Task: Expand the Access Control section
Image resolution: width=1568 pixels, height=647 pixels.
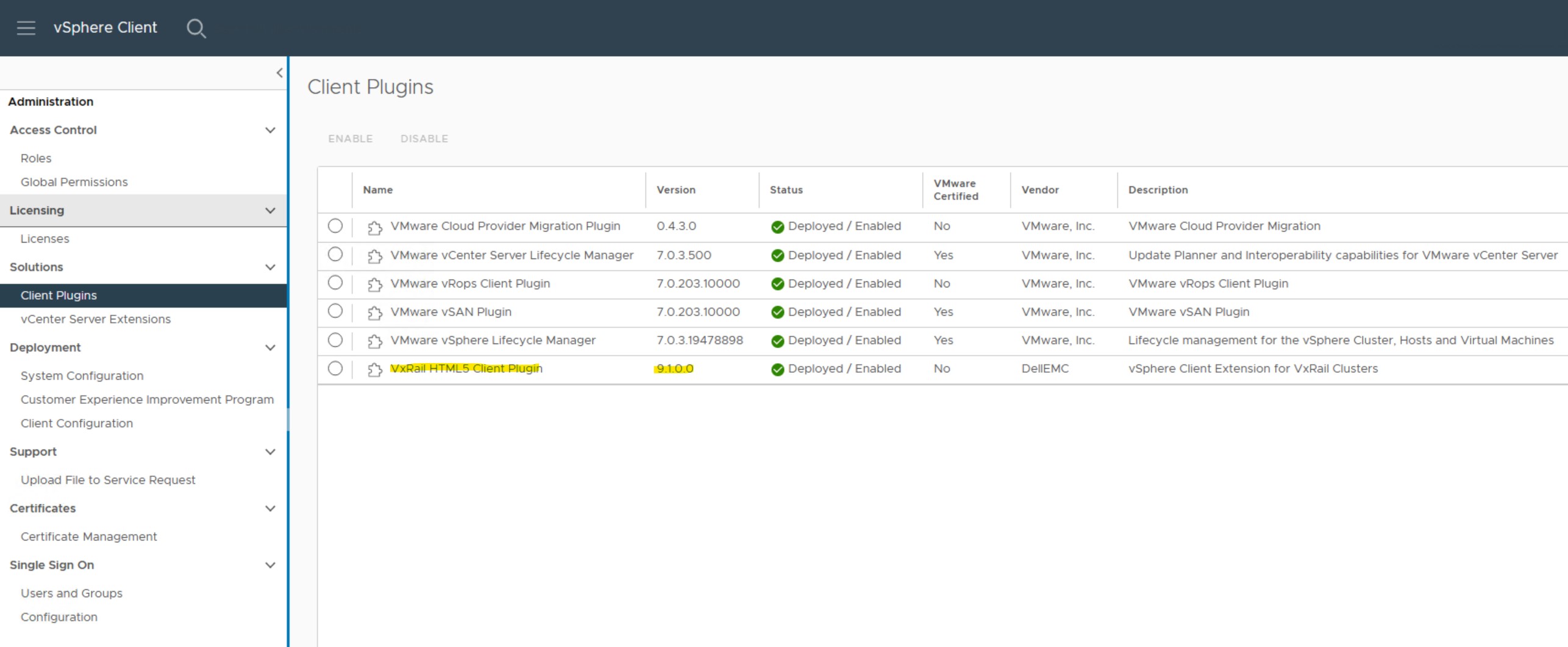Action: point(269,129)
